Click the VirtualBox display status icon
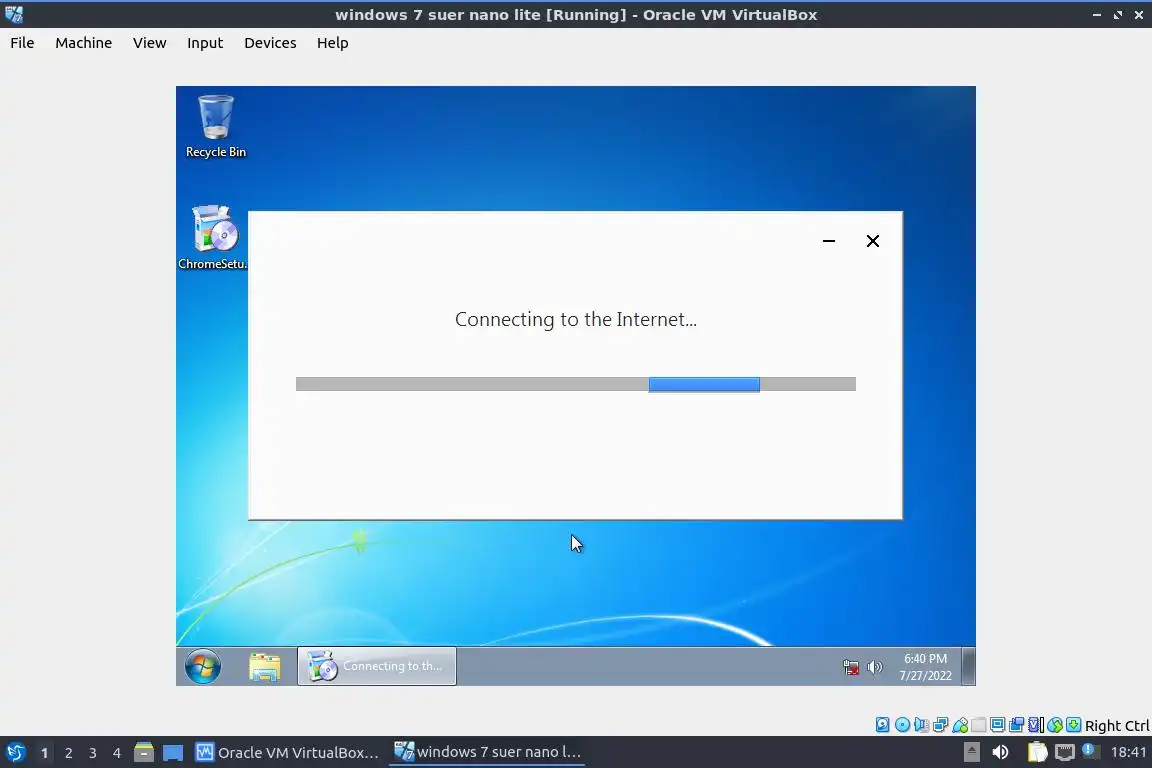The width and height of the screenshot is (1152, 768). point(998,725)
